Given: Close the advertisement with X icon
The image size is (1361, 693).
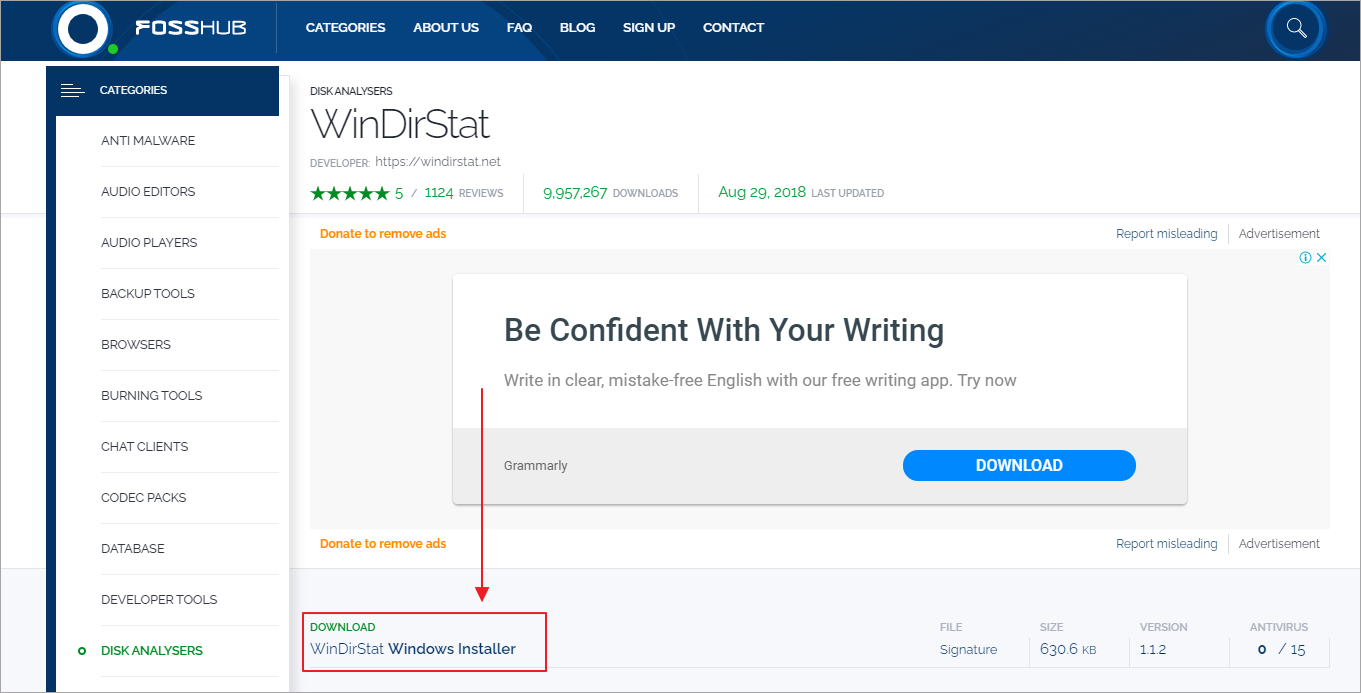Looking at the screenshot, I should tap(1321, 257).
